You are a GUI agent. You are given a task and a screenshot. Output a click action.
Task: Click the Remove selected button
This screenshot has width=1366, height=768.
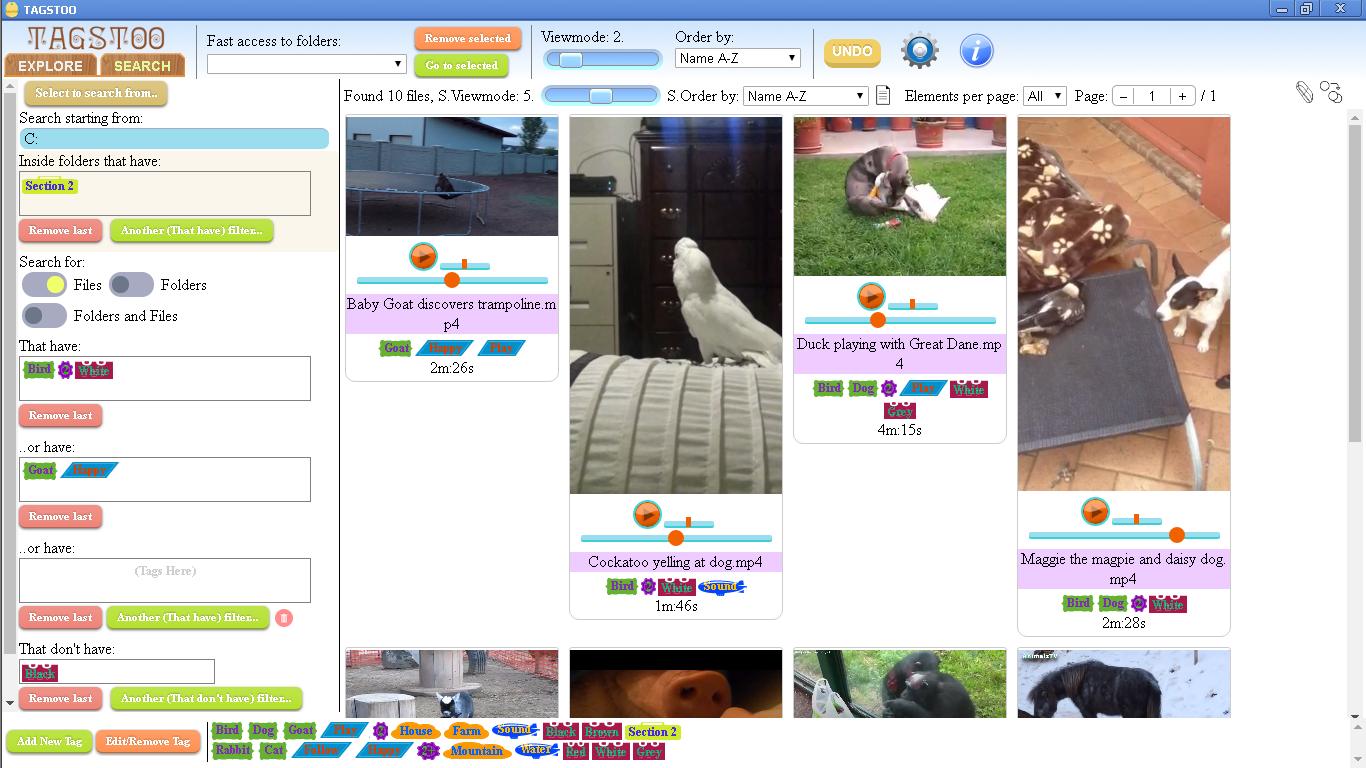click(x=468, y=39)
